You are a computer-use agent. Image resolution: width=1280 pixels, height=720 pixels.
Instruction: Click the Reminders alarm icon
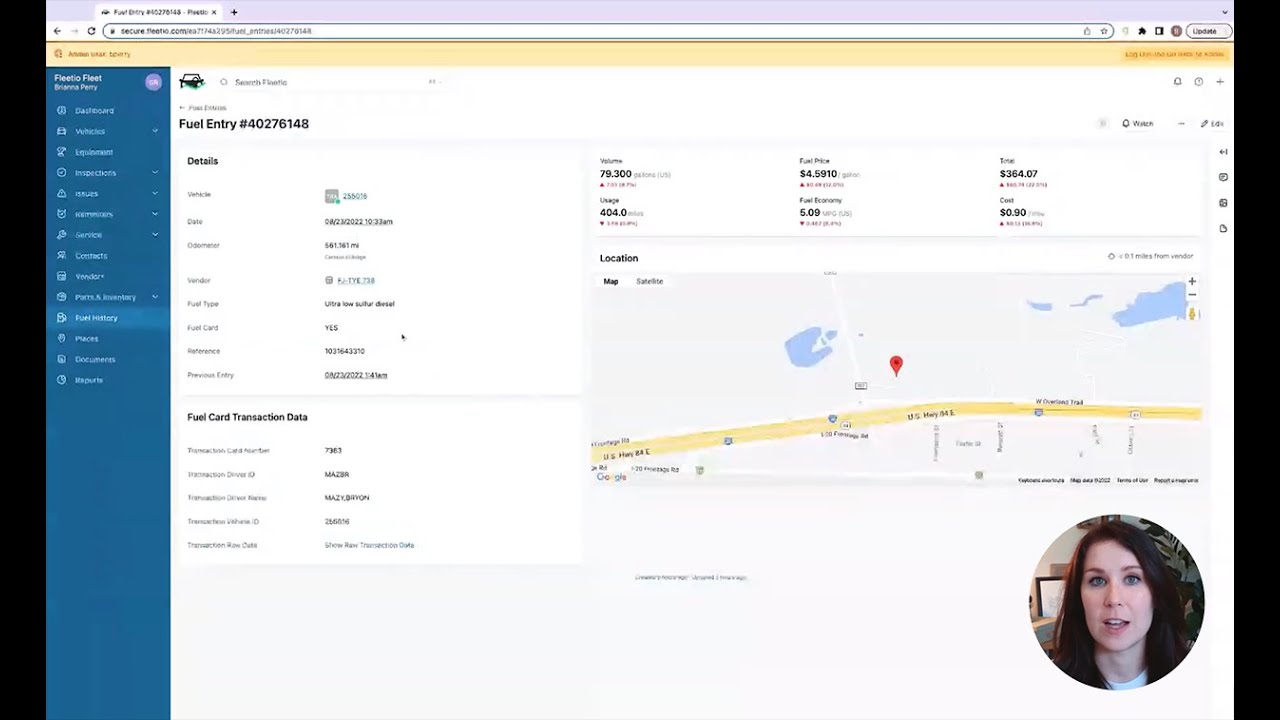point(62,214)
